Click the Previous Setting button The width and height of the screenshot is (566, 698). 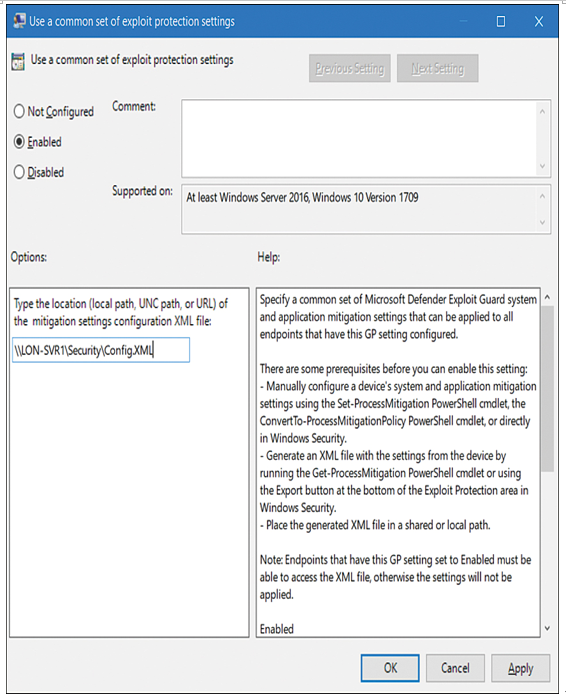coord(350,68)
